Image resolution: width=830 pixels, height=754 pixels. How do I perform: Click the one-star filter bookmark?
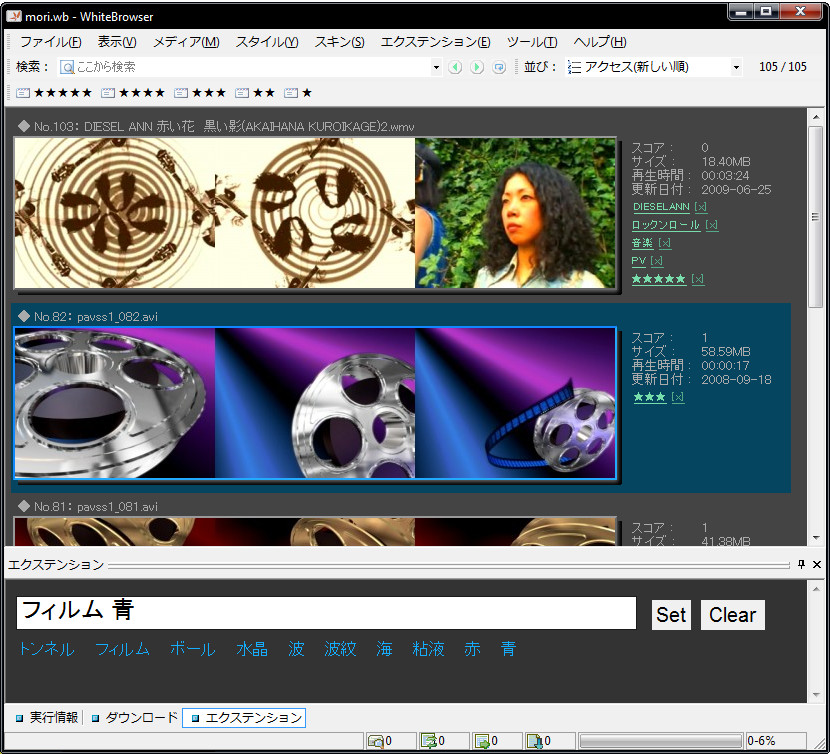coord(298,93)
